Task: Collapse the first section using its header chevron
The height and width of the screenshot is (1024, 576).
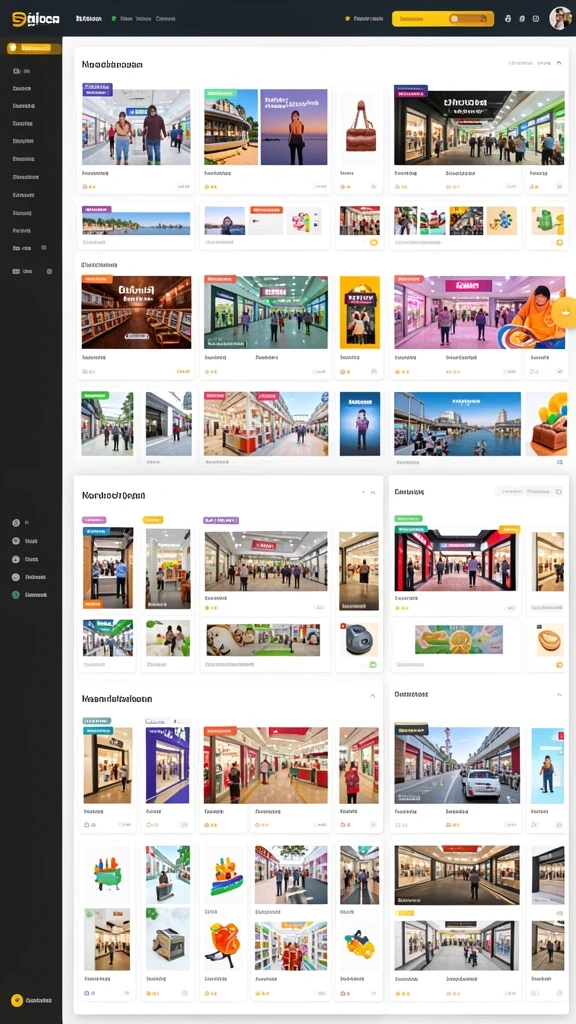Action: tap(559, 63)
